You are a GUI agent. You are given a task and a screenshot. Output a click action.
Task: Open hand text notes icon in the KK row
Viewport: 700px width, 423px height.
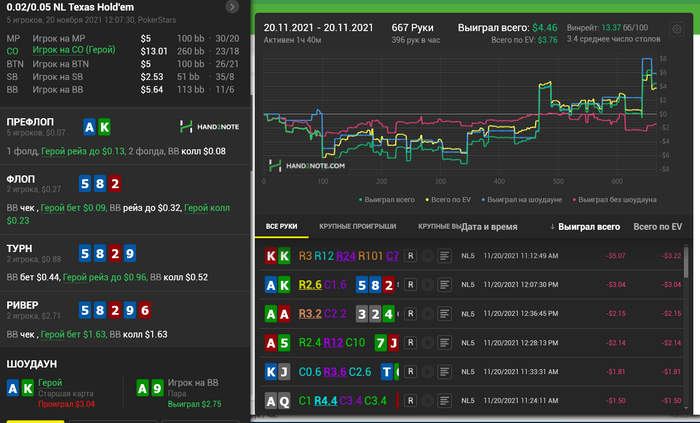click(444, 256)
